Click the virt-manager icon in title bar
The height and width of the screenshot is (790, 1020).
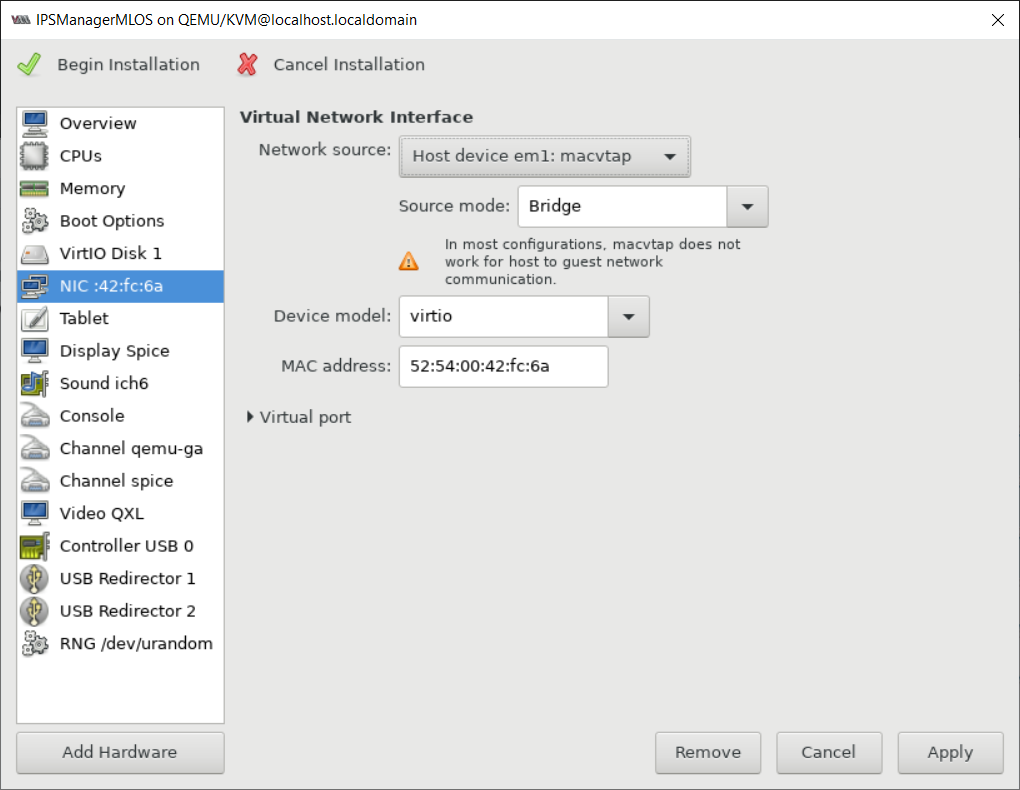[21, 20]
